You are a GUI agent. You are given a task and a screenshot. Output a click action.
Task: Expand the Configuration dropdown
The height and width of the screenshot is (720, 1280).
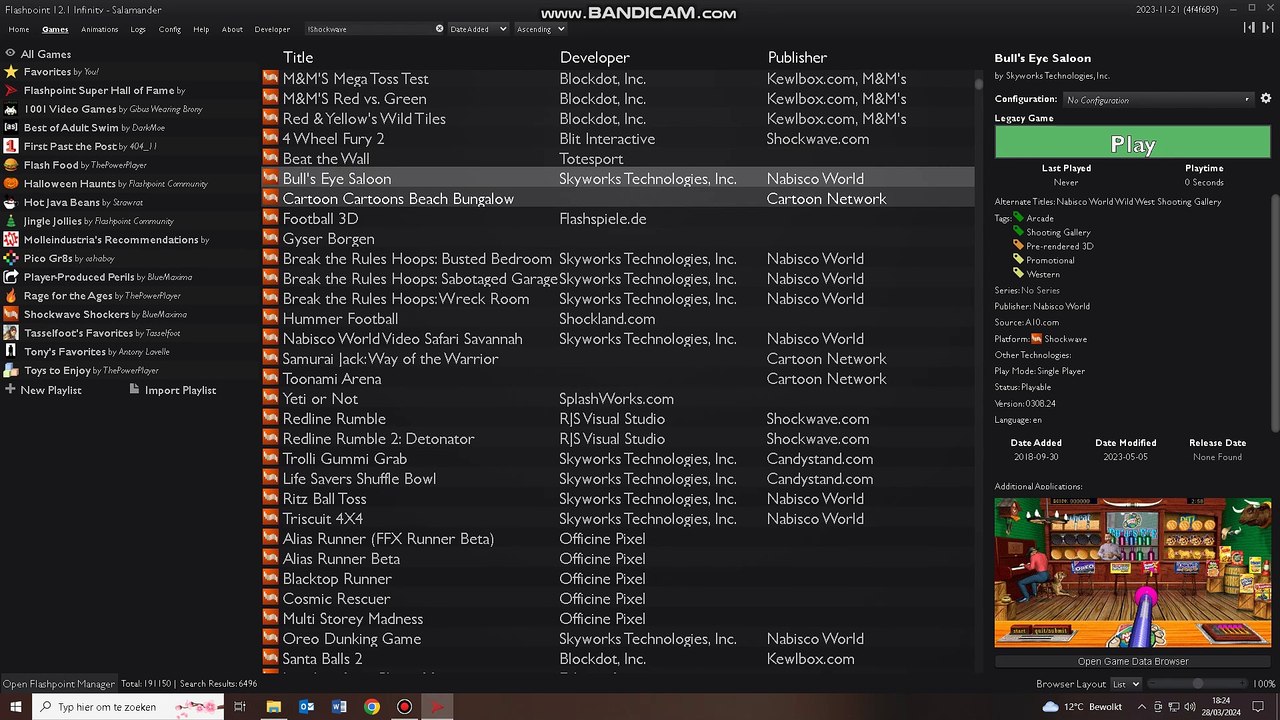tap(1158, 100)
